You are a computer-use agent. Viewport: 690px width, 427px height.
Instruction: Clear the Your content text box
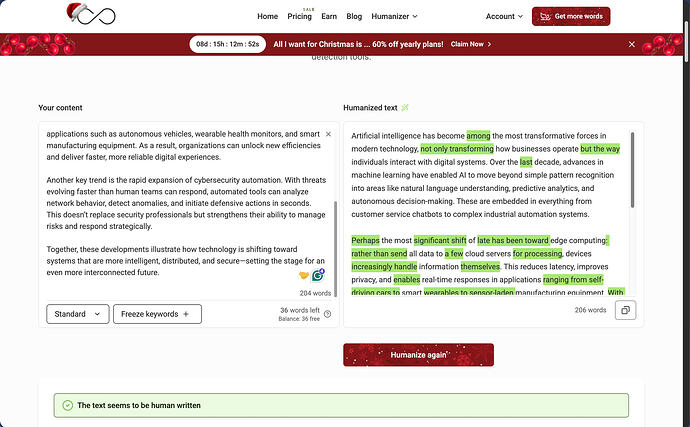click(x=328, y=134)
